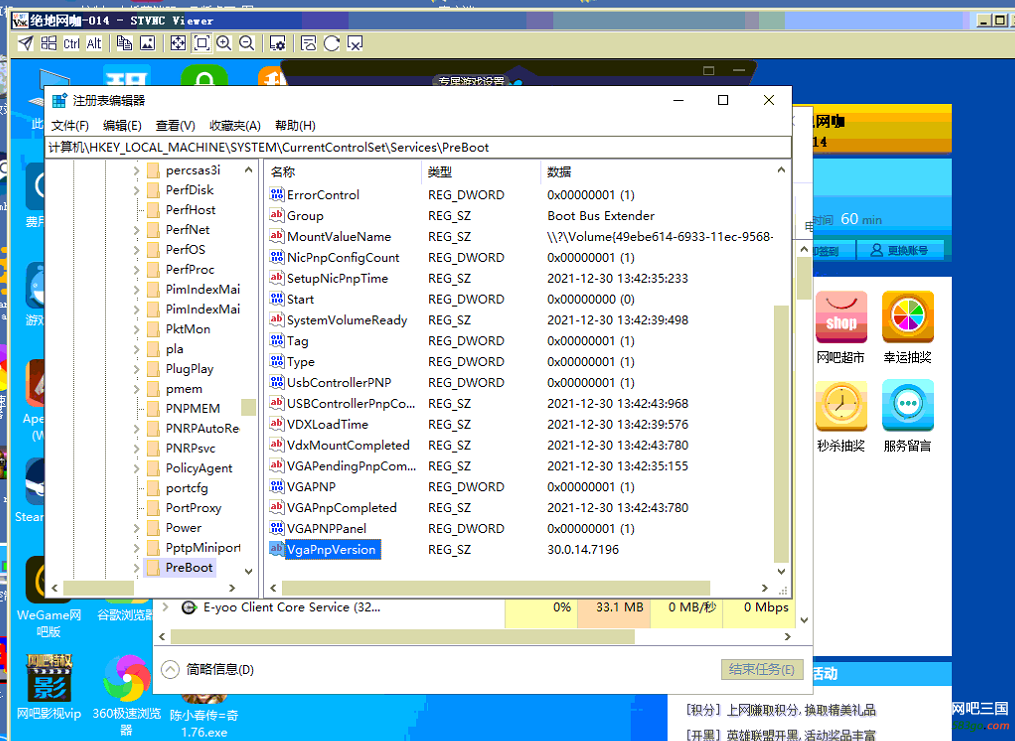Select the VgaPnpVersion registry value
This screenshot has width=1015, height=741.
(331, 549)
